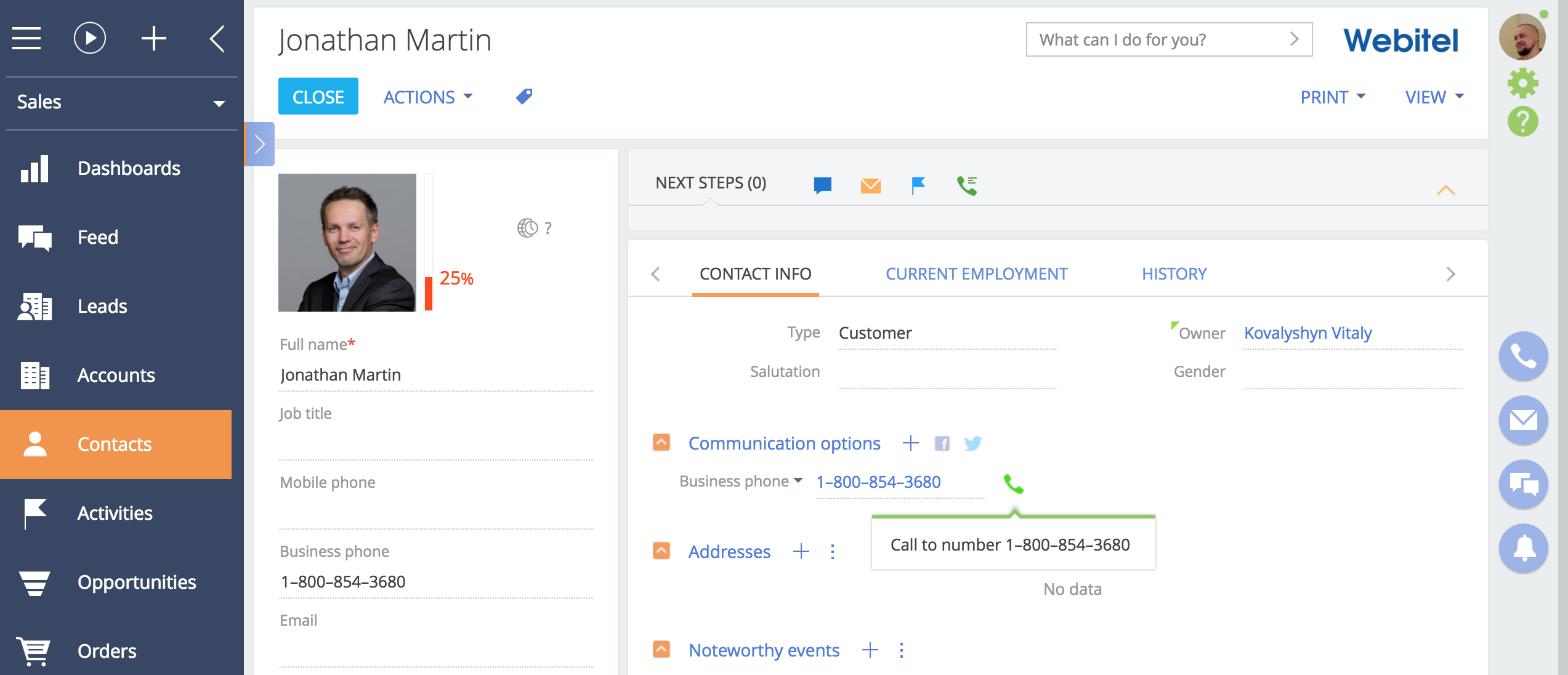The image size is (1568, 675).
Task: Collapse the Communication options section
Action: [661, 442]
